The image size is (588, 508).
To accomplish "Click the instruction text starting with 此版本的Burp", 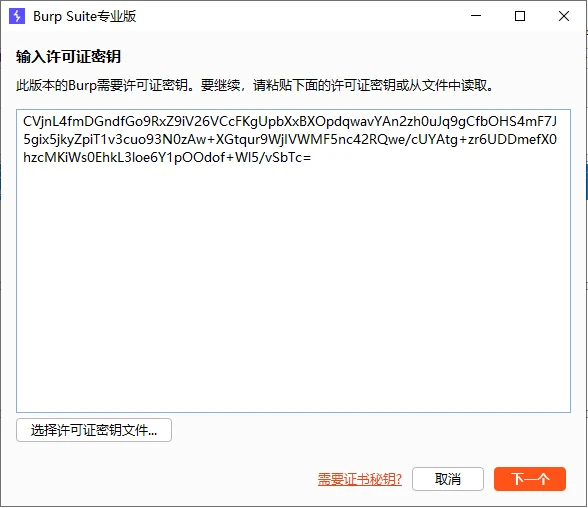I will click(x=255, y=85).
